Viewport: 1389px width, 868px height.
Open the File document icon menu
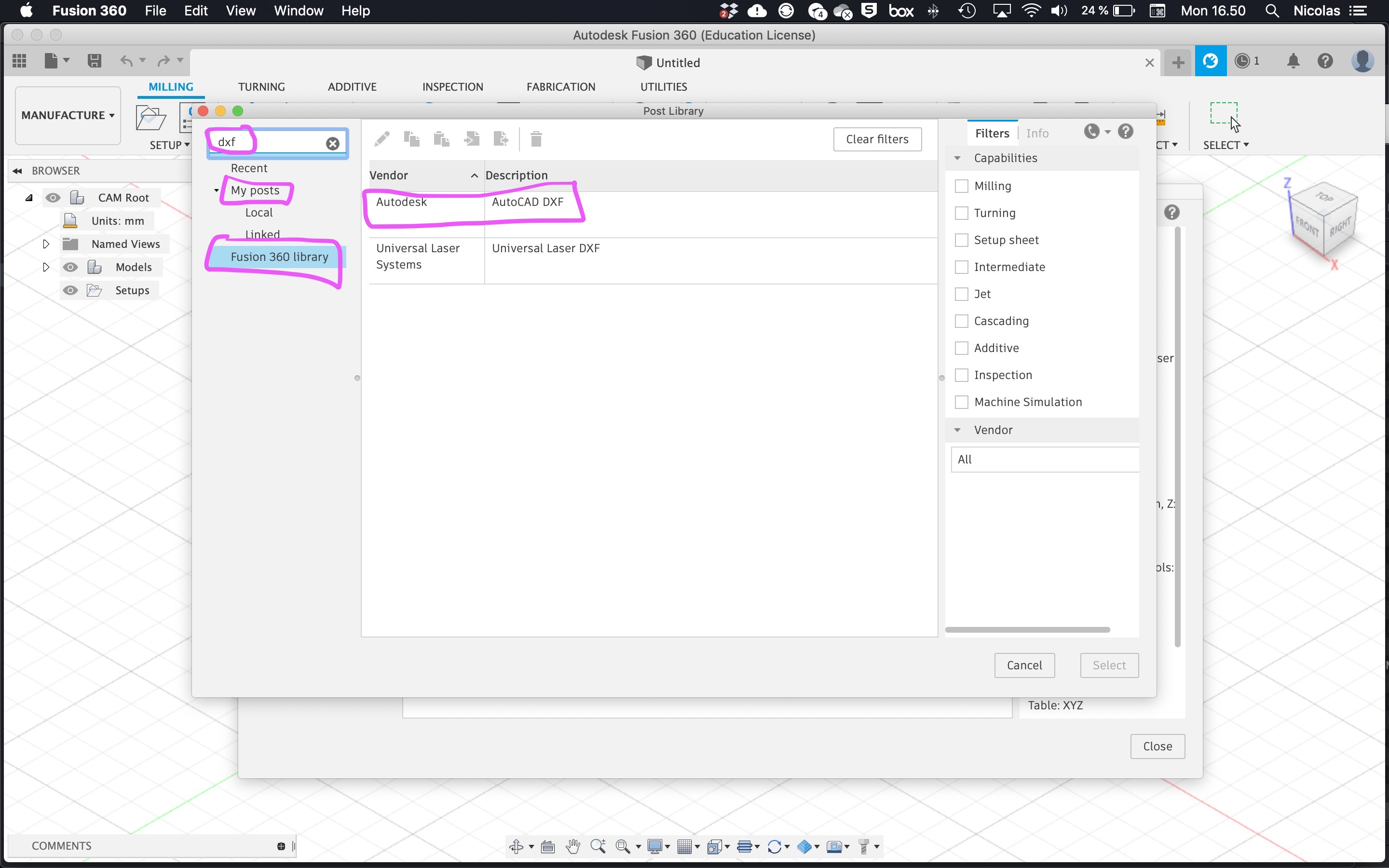[57, 60]
